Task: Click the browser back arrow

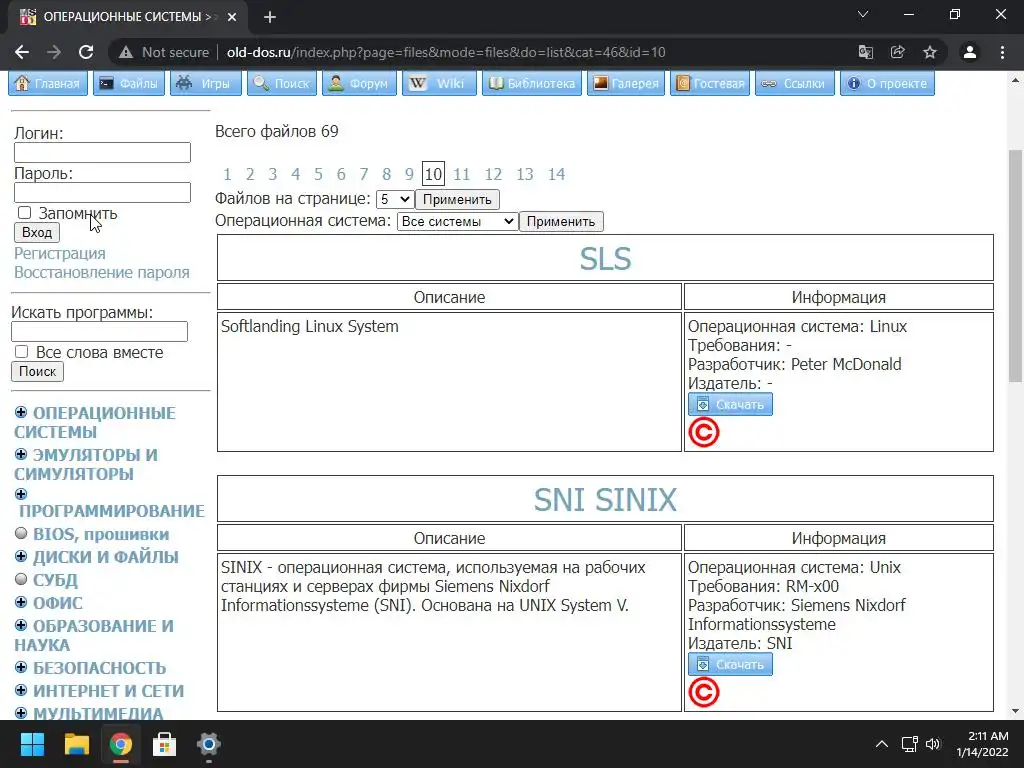Action: click(22, 52)
